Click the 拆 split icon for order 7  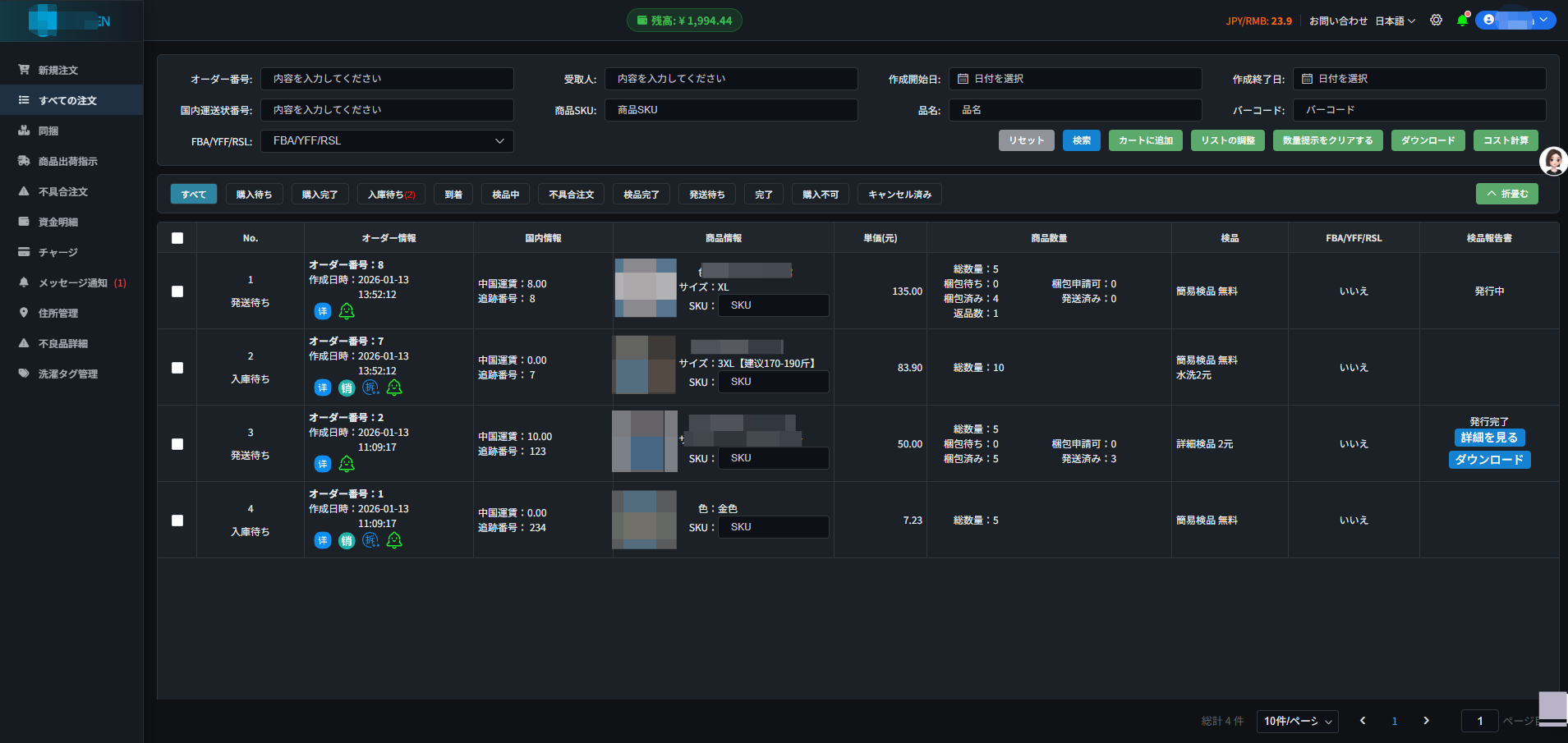(371, 388)
